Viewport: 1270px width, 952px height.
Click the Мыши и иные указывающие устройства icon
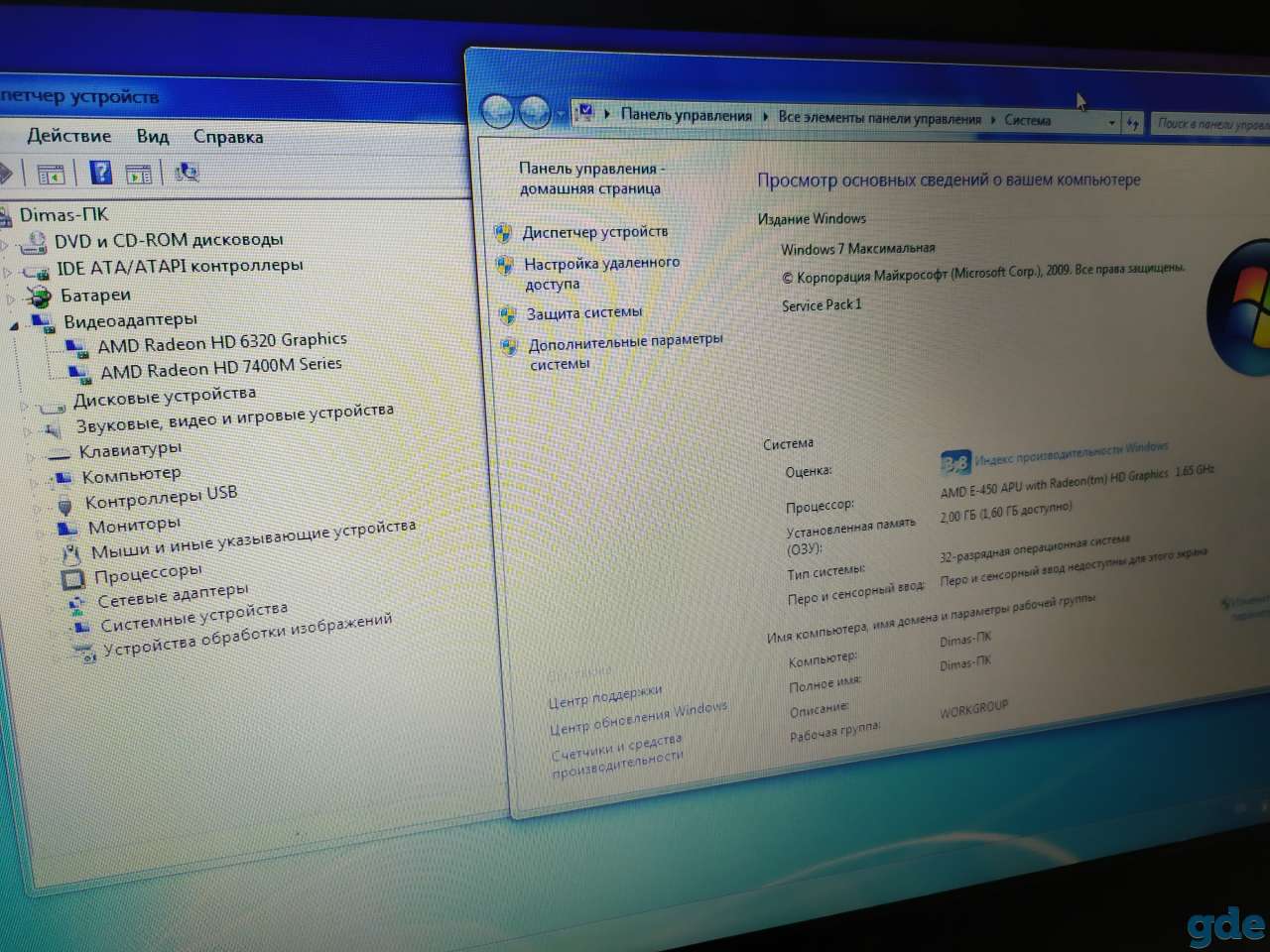(x=71, y=553)
